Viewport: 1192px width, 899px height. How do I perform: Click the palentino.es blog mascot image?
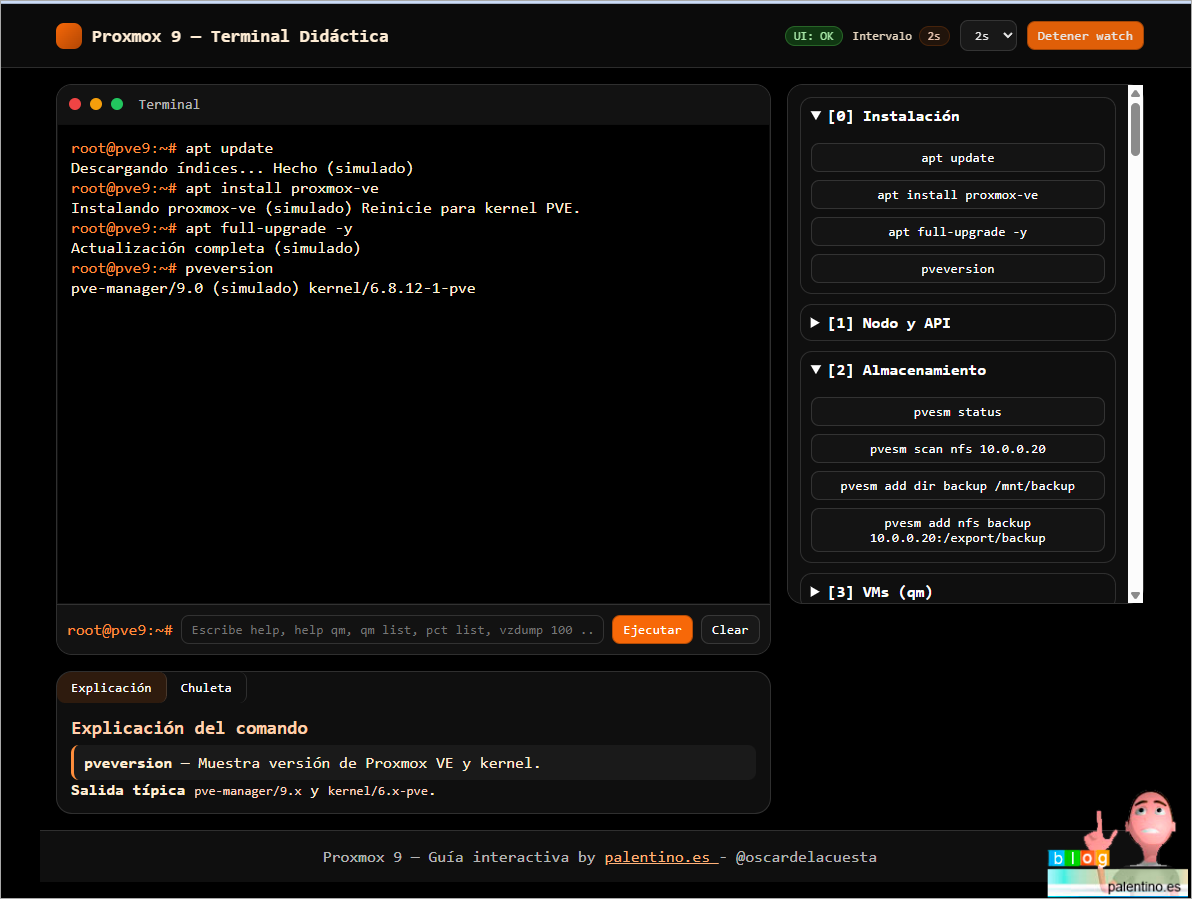pos(1116,846)
